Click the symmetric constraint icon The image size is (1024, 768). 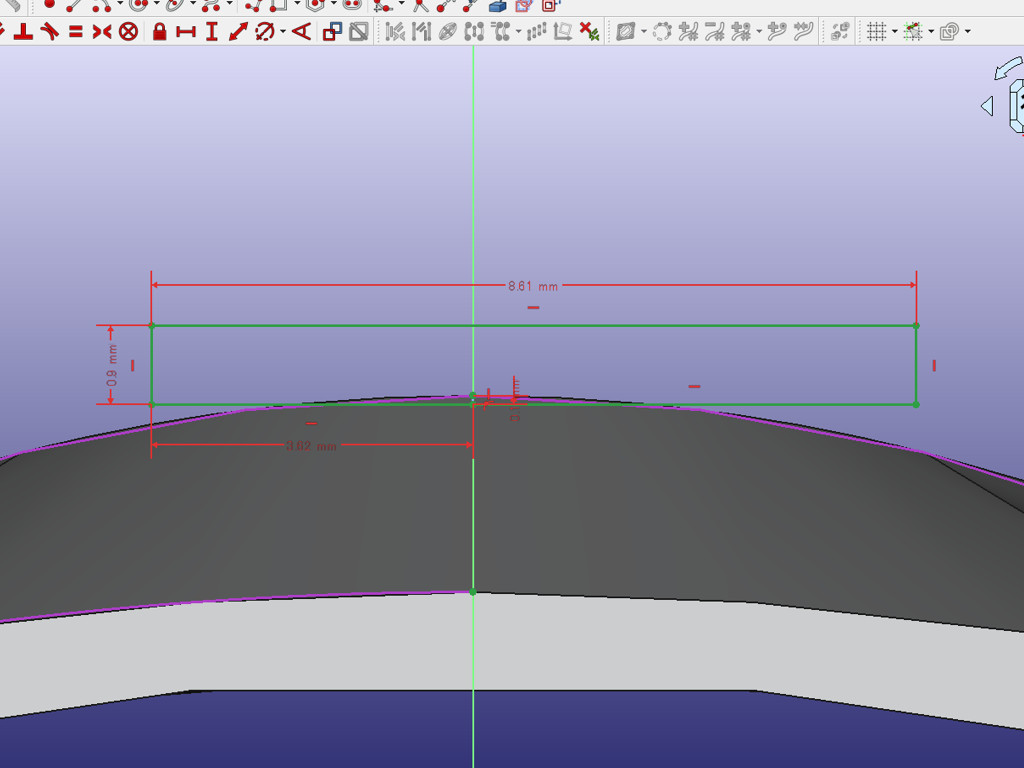(101, 32)
